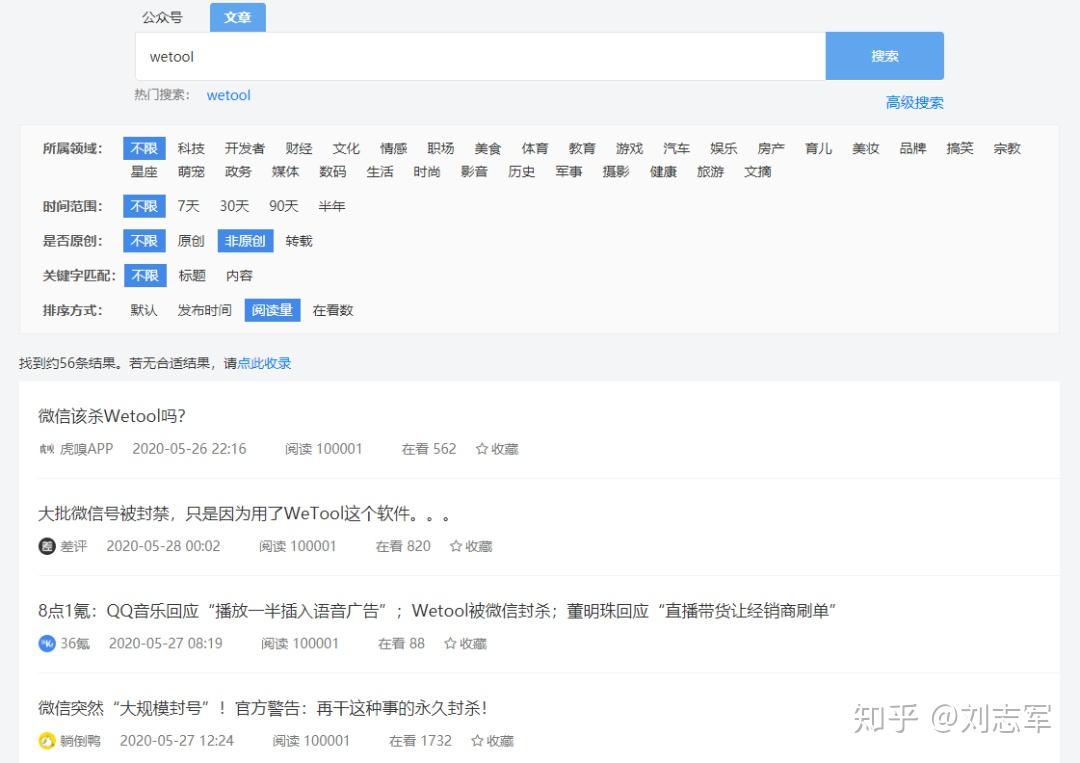1080x763 pixels.
Task: Filter by 时尚 domain
Action: tap(426, 171)
